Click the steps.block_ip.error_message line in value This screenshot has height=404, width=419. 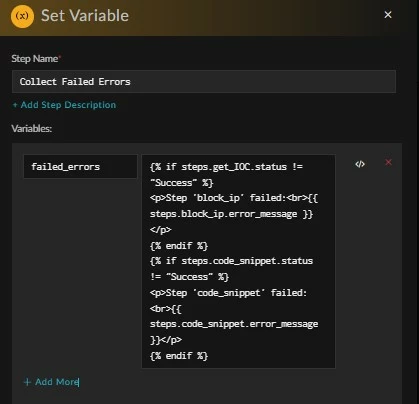231,214
